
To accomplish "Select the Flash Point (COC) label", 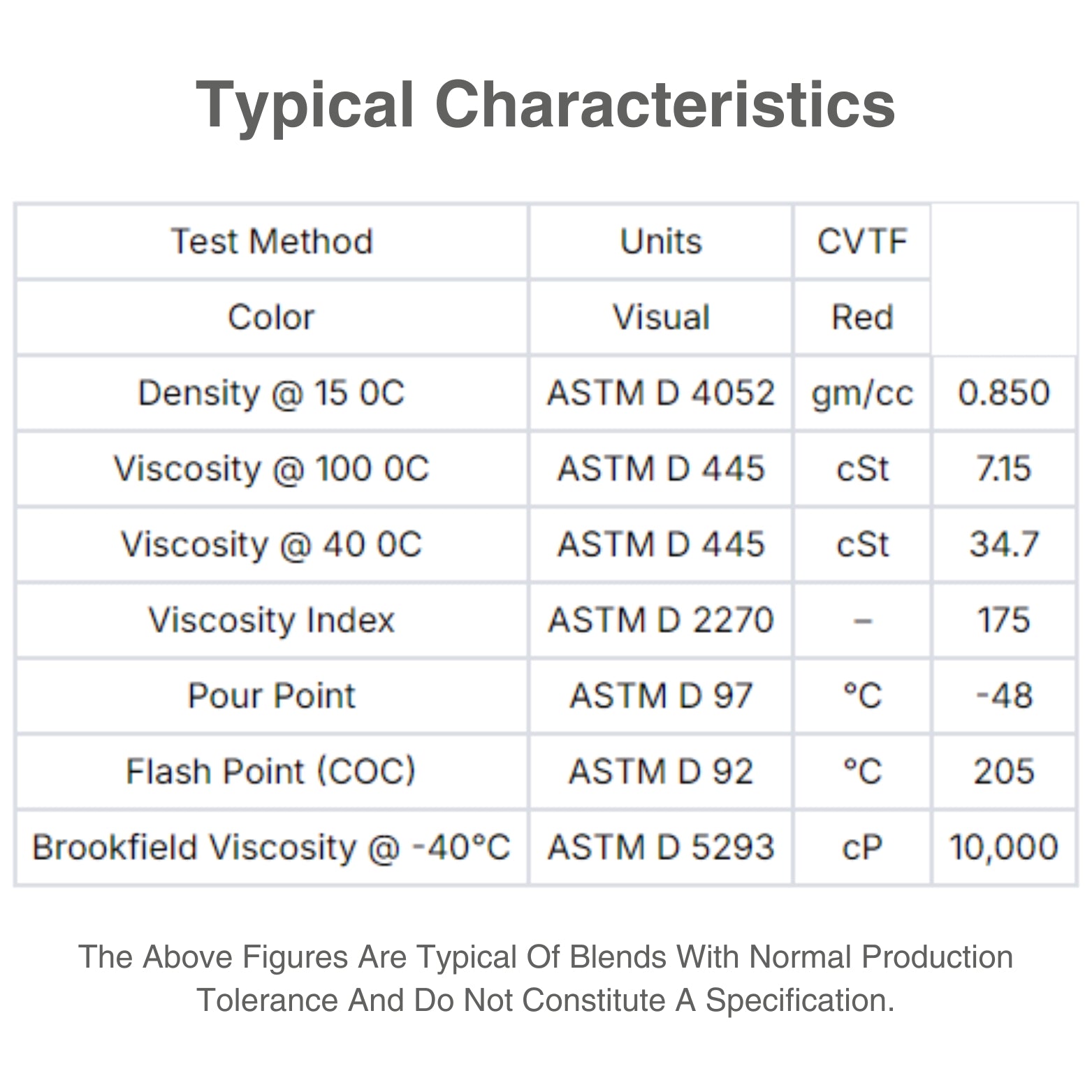I will (x=272, y=771).
